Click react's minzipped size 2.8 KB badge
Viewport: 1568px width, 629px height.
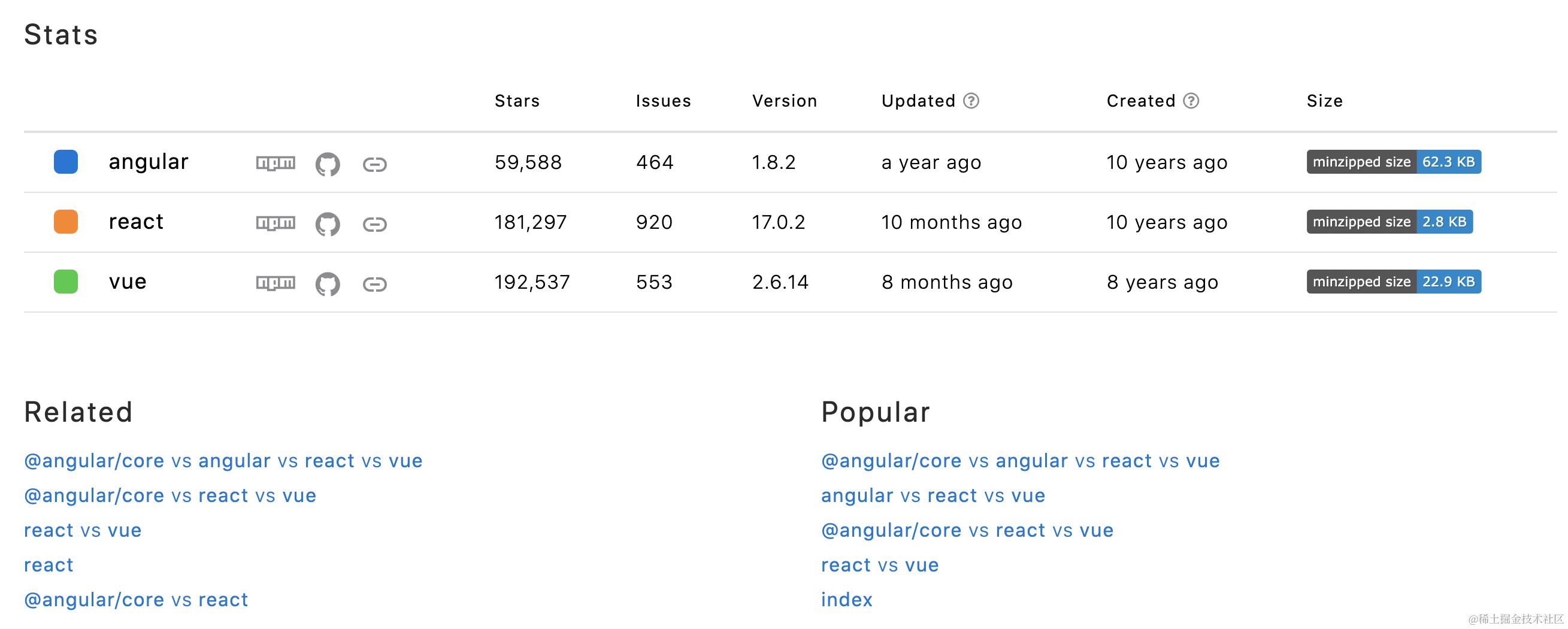[1389, 222]
